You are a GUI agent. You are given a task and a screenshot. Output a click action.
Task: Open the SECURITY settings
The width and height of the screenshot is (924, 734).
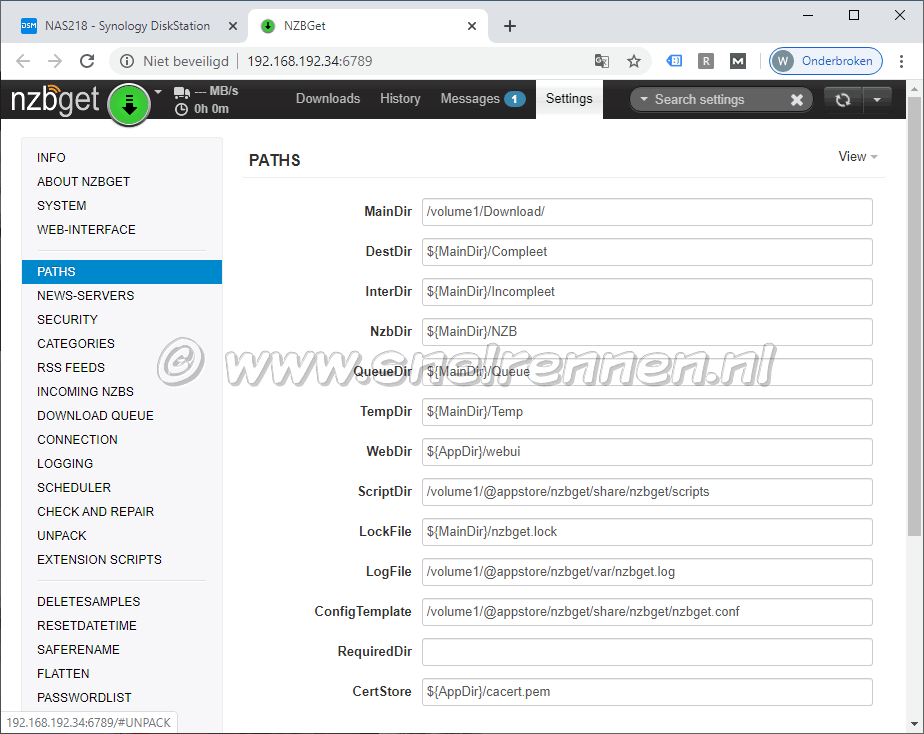67,320
